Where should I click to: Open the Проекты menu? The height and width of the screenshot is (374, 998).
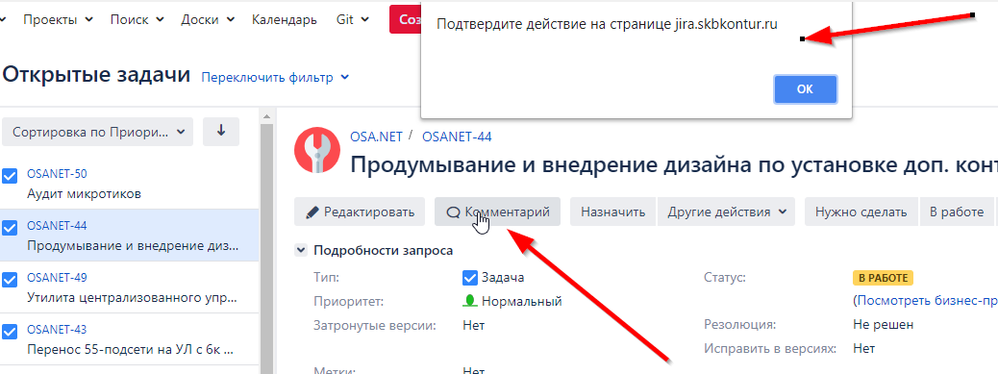[x=58, y=20]
